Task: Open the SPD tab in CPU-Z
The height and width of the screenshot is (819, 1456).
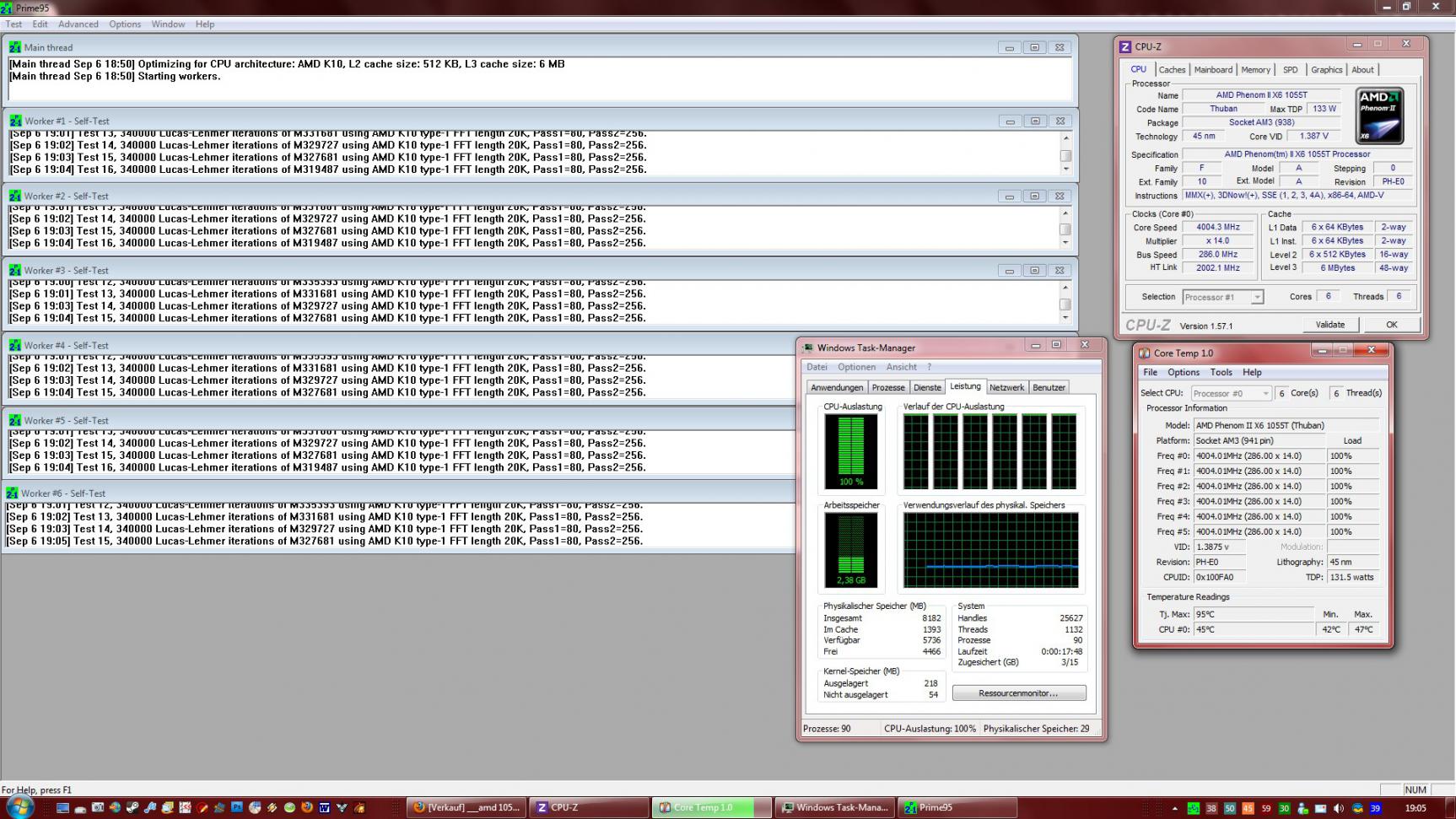Action: [x=1290, y=70]
